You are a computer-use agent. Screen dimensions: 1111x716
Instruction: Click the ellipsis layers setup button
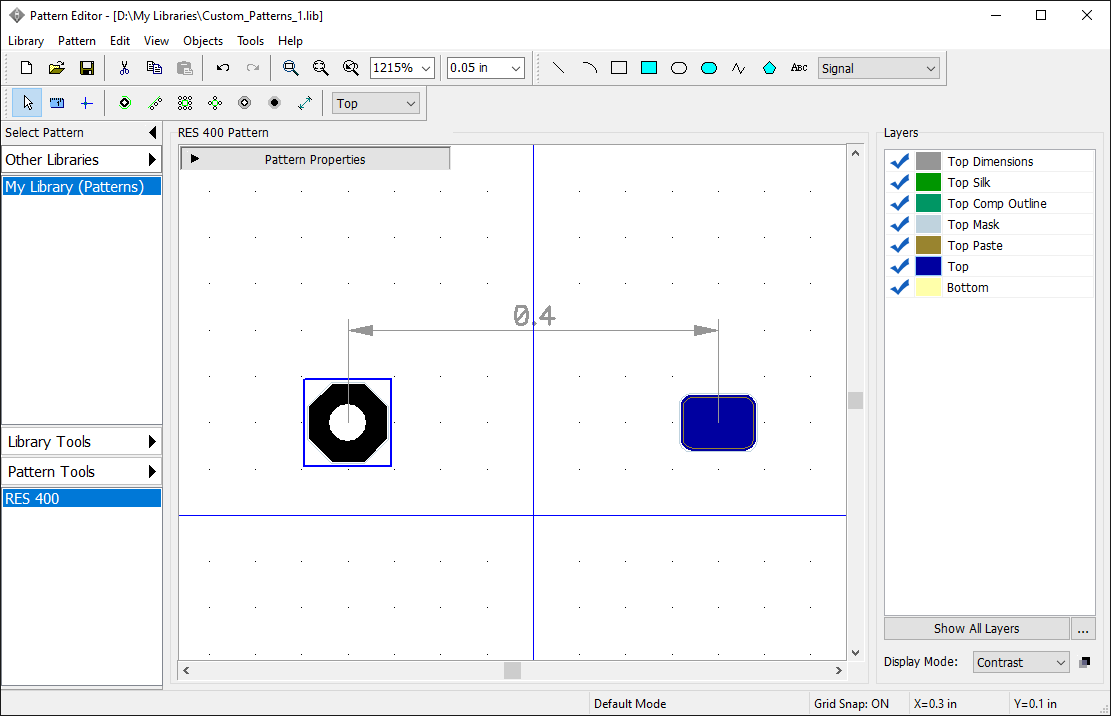(x=1083, y=628)
